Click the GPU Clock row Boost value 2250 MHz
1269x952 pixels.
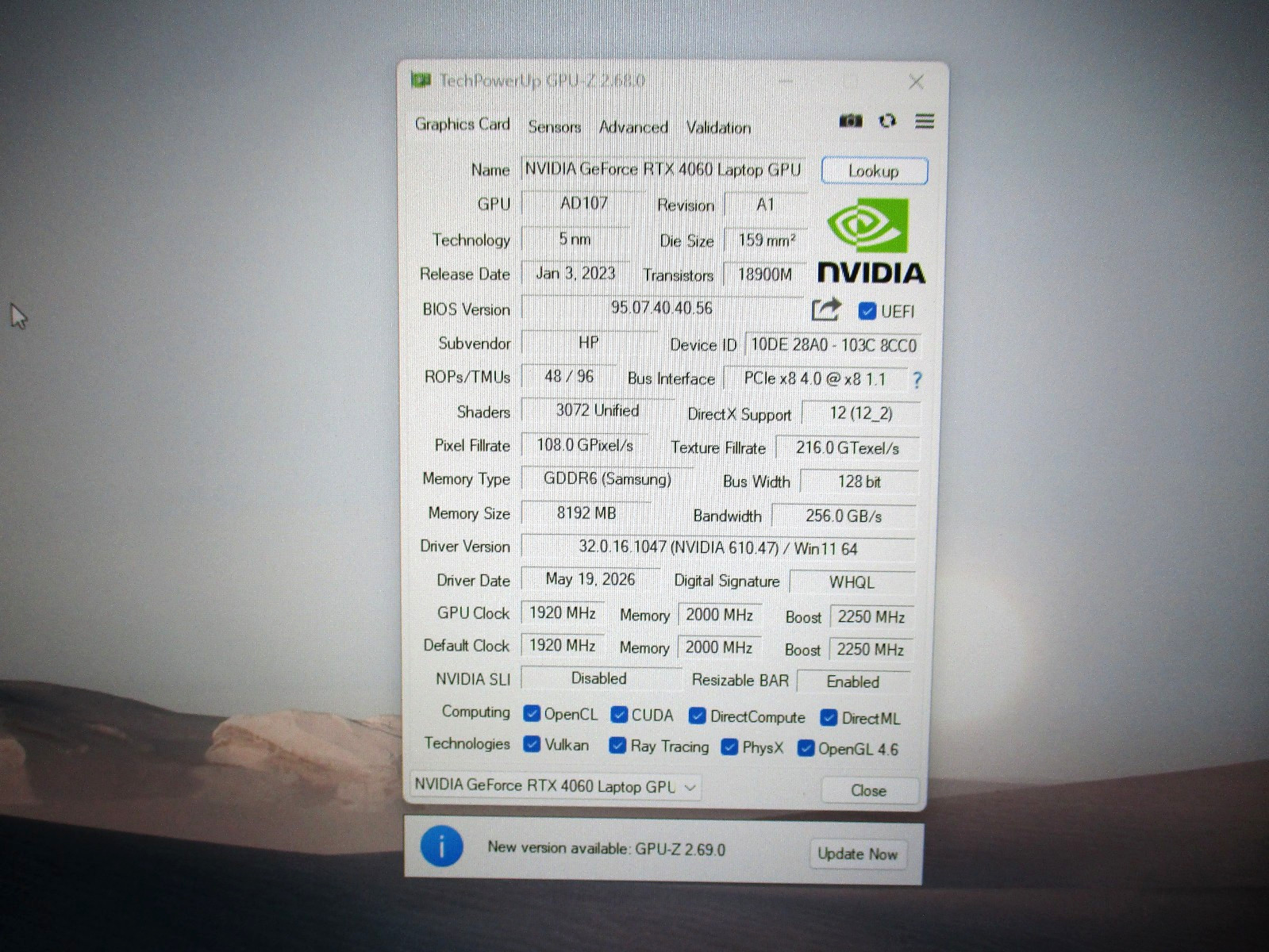871,616
